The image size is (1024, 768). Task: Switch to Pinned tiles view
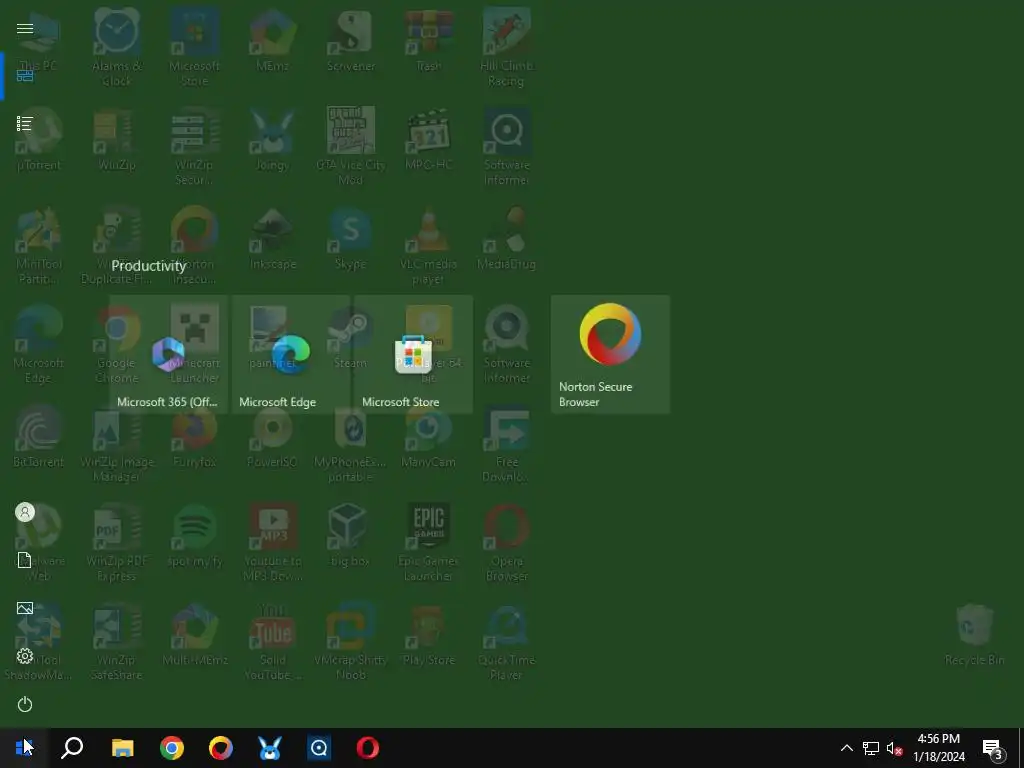[25, 76]
